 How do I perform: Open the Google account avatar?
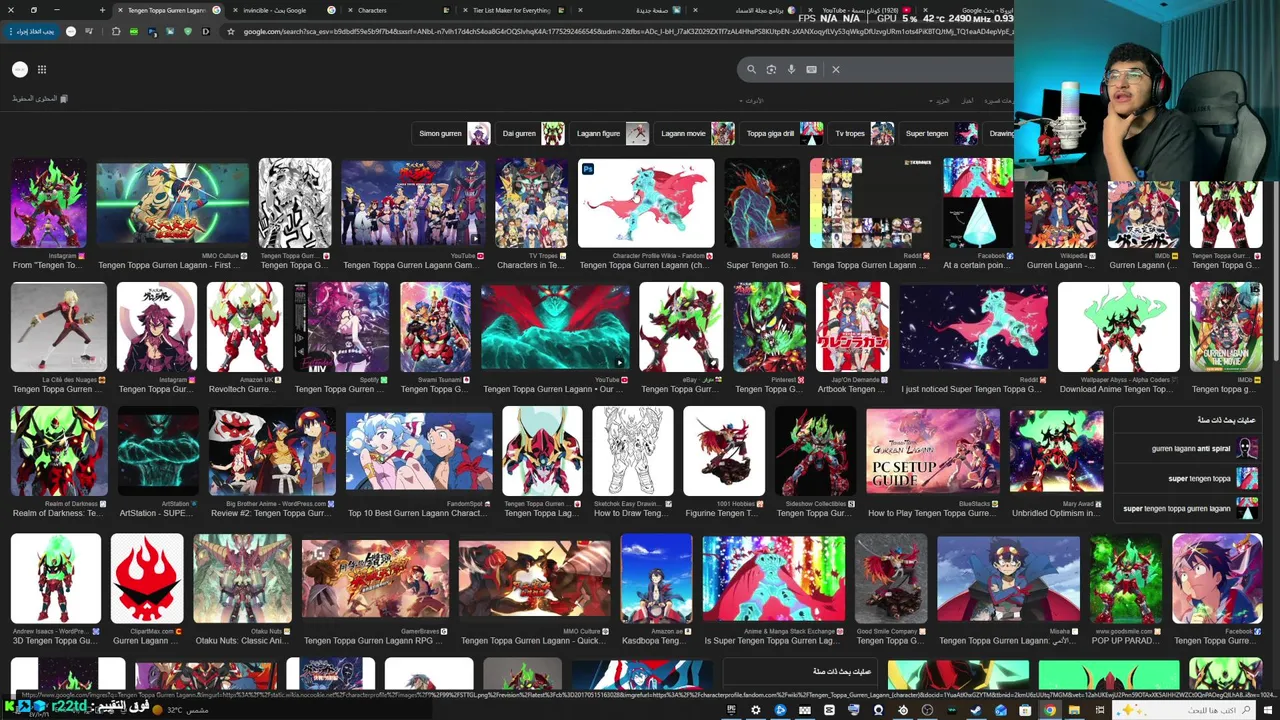(x=20, y=69)
